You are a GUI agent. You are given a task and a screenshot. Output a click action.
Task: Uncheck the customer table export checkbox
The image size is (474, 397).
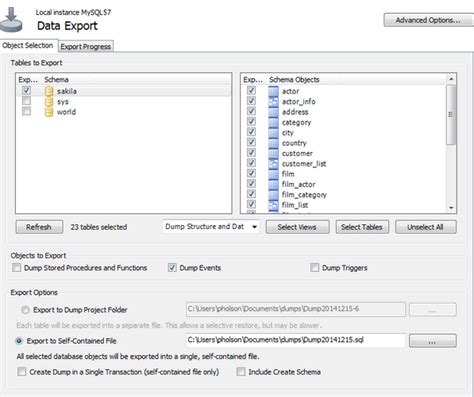coord(251,152)
